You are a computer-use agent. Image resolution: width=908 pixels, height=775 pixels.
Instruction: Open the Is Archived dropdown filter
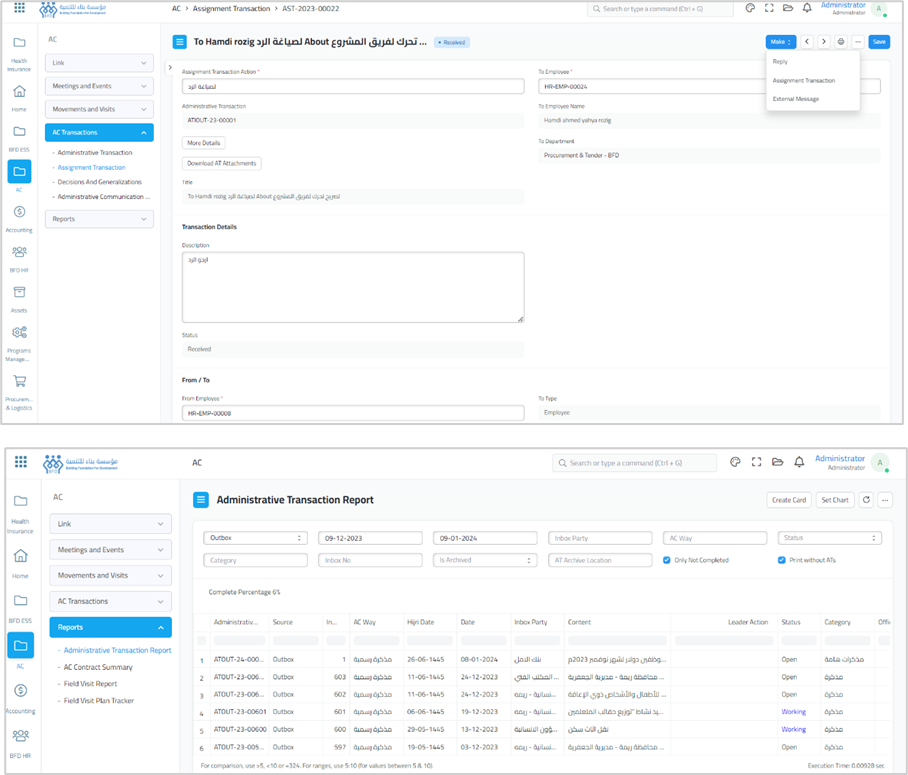[484, 560]
